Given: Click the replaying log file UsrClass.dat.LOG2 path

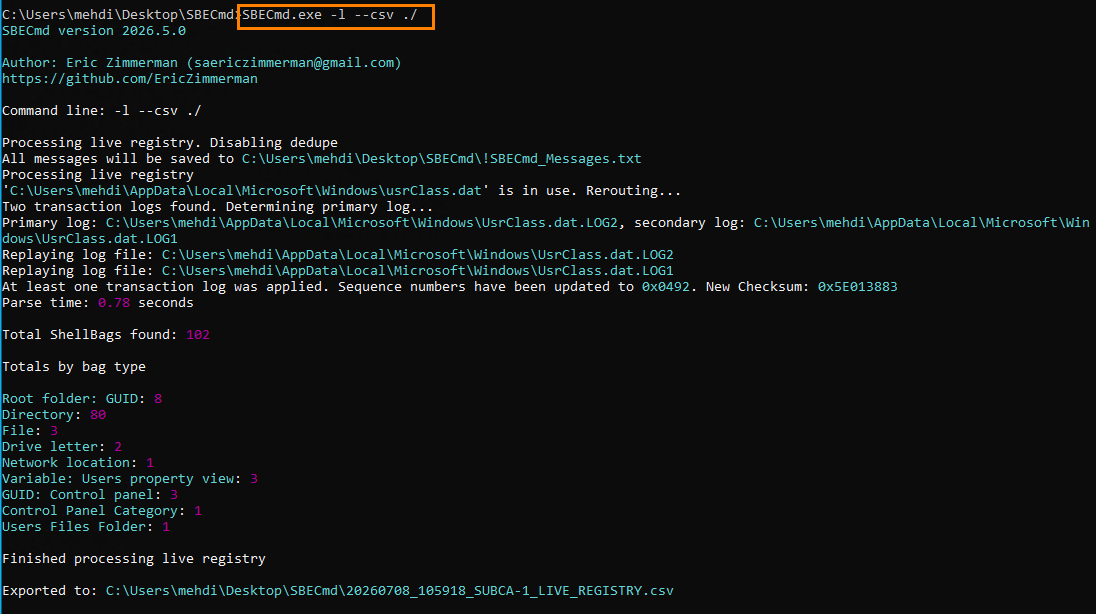Looking at the screenshot, I should pyautogui.click(x=418, y=255).
